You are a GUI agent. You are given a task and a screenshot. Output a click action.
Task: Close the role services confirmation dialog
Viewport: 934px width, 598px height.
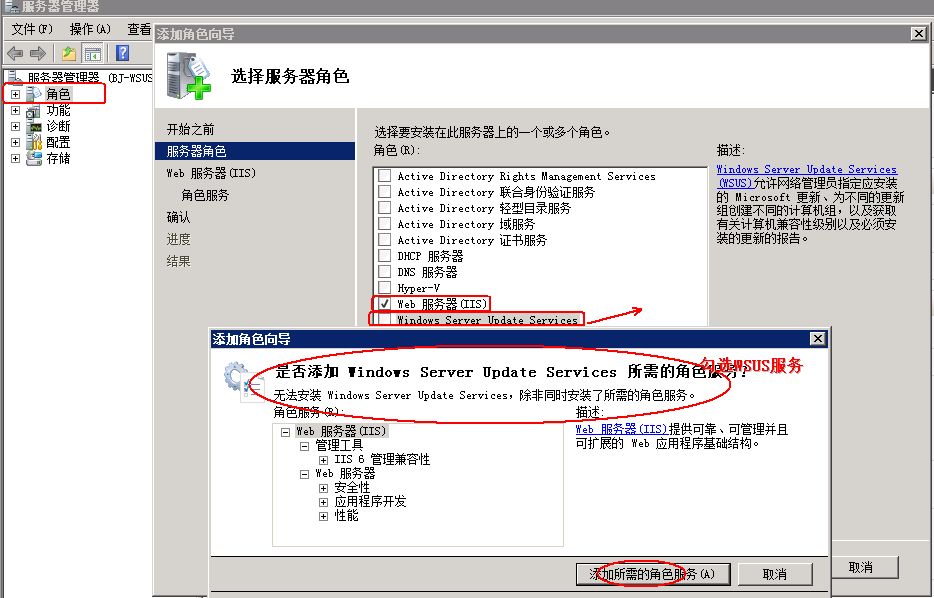818,338
